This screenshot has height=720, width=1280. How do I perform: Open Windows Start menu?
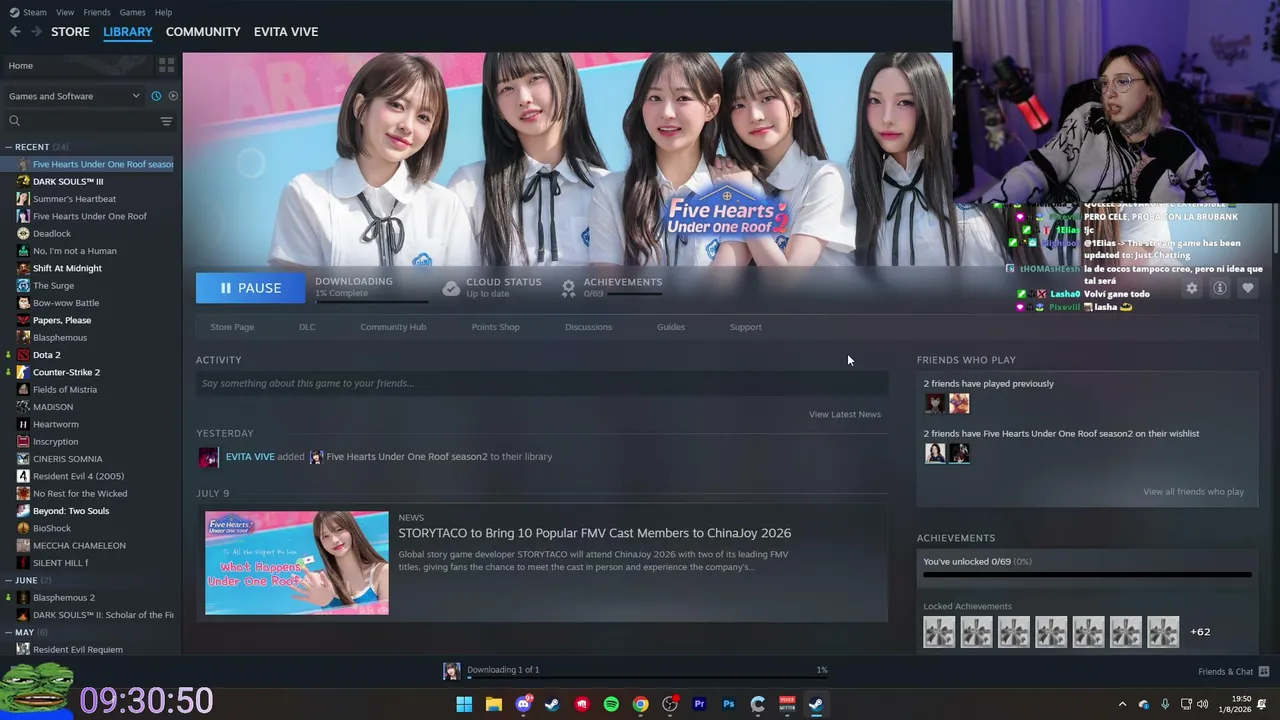pos(464,704)
